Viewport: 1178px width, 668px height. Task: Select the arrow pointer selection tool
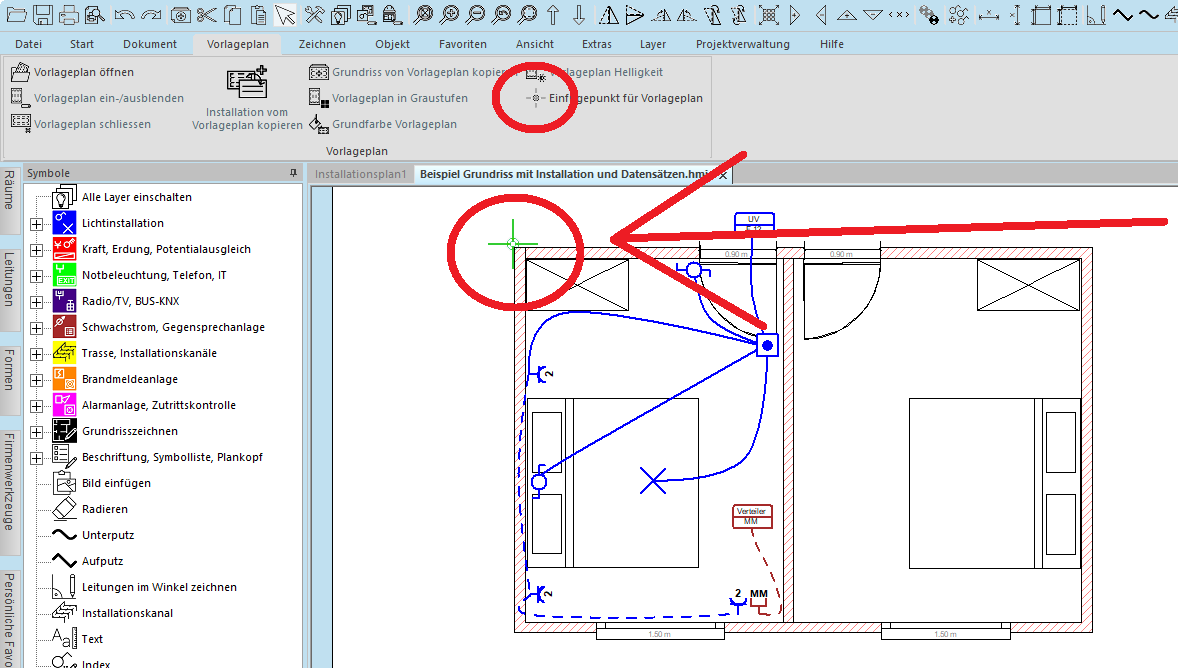click(285, 15)
